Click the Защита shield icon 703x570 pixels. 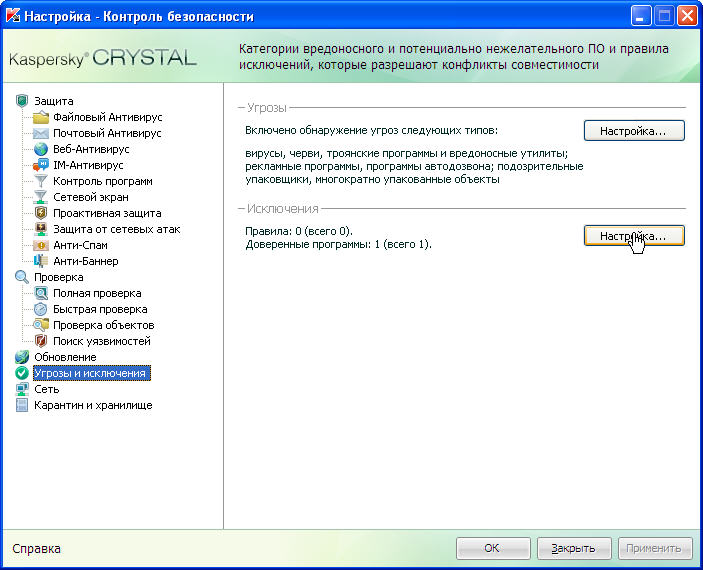[x=22, y=101]
